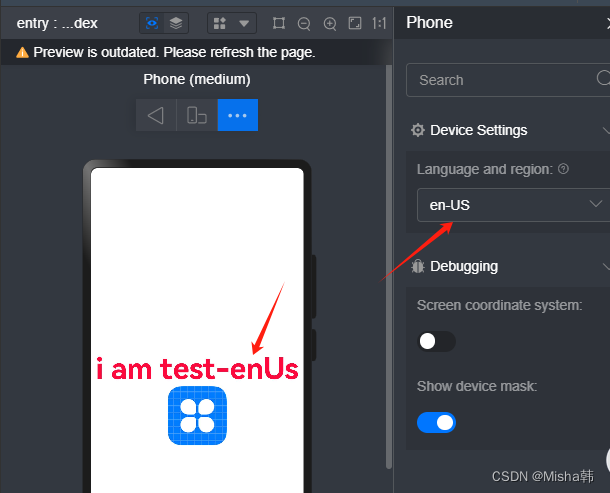
Task: Click the Device Settings gear icon
Action: pos(418,130)
